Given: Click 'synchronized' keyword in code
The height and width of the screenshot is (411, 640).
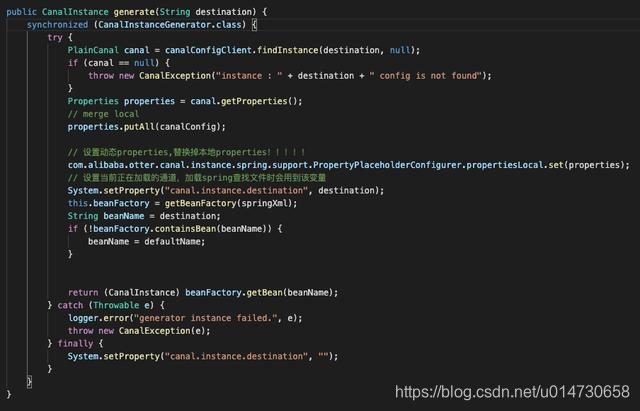Looking at the screenshot, I should click(x=58, y=24).
